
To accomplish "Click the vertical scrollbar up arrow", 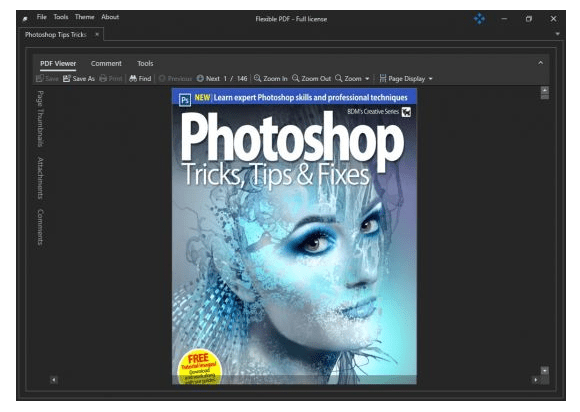I will pos(544,90).
